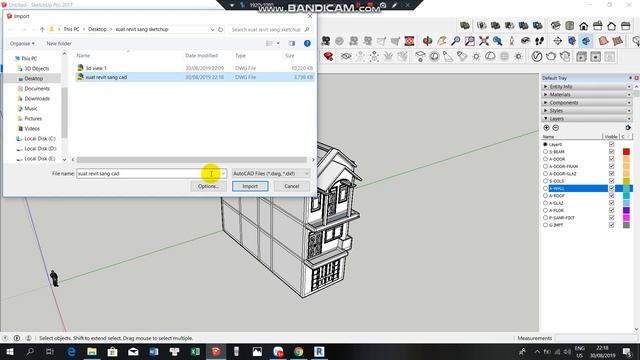Click the File name input field

pos(151,173)
